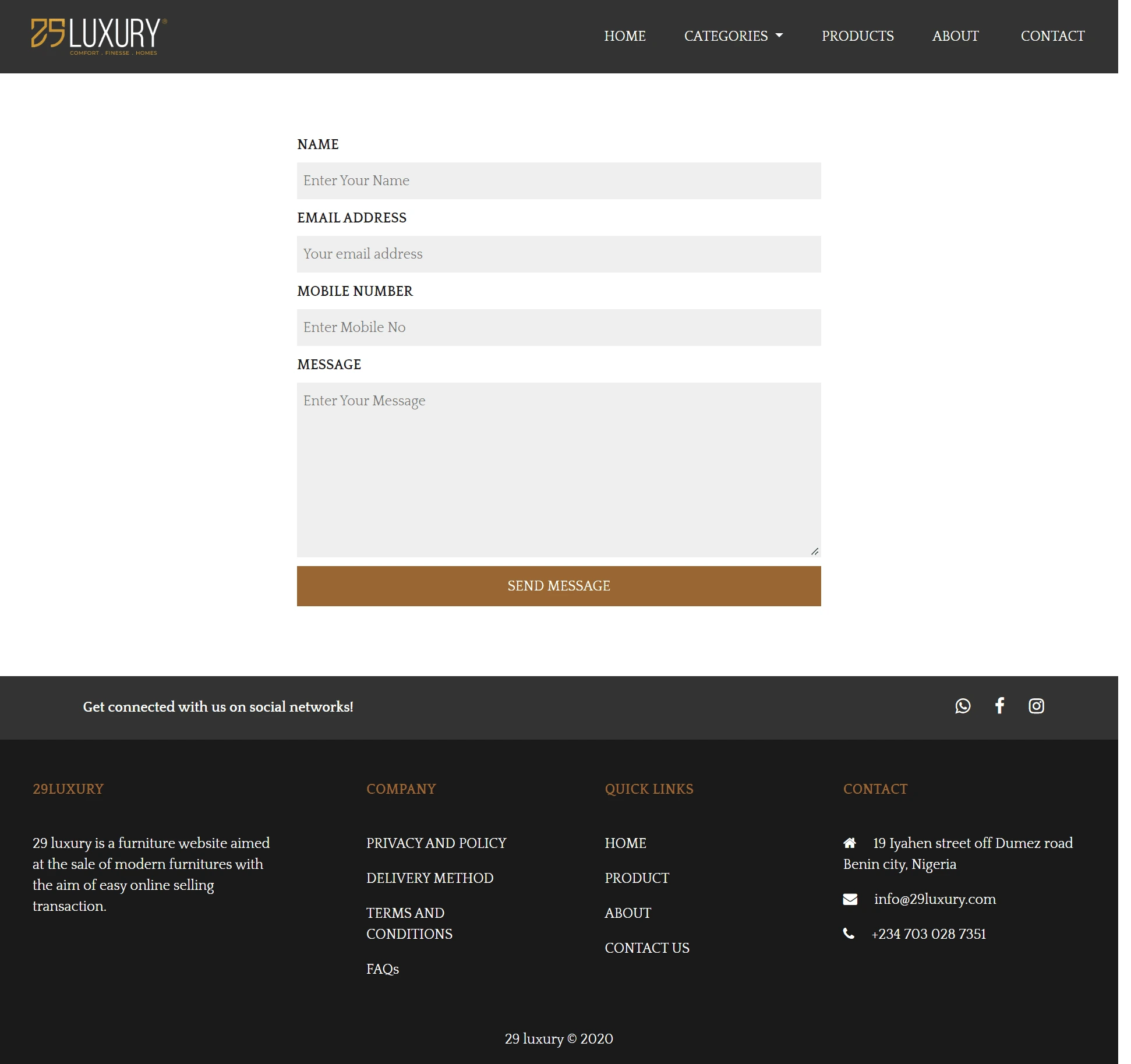Expand the Categories dropdown menu
Viewport: 1131px width, 1064px height.
(733, 36)
